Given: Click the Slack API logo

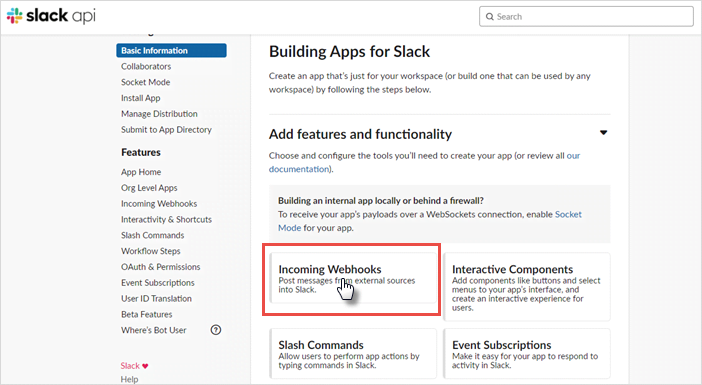Looking at the screenshot, I should click(51, 16).
